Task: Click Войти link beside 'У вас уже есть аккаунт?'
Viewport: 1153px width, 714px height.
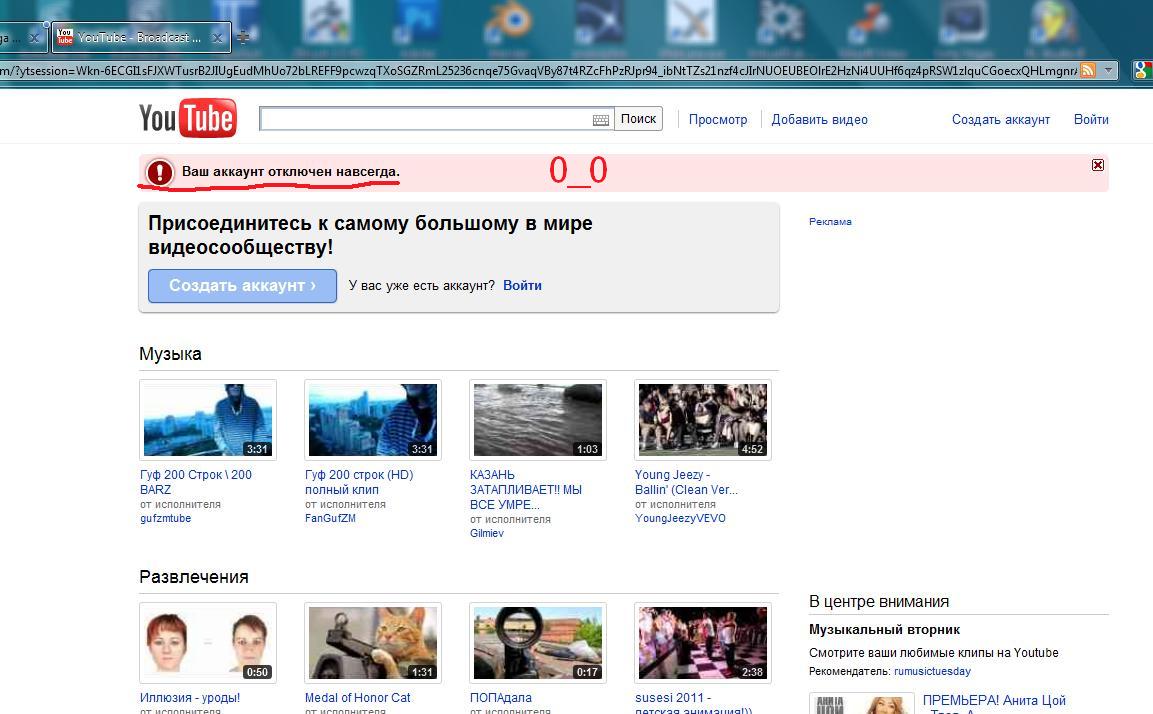Action: (522, 285)
